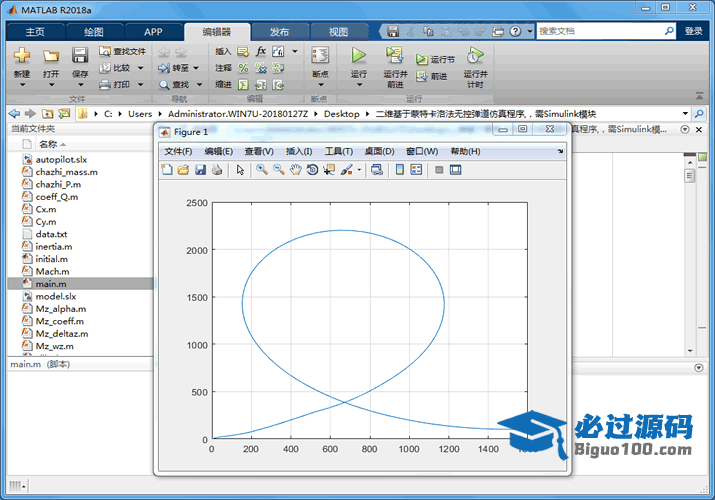Toggle the Data Cursor tool
715x500 pixels.
pos(329,170)
